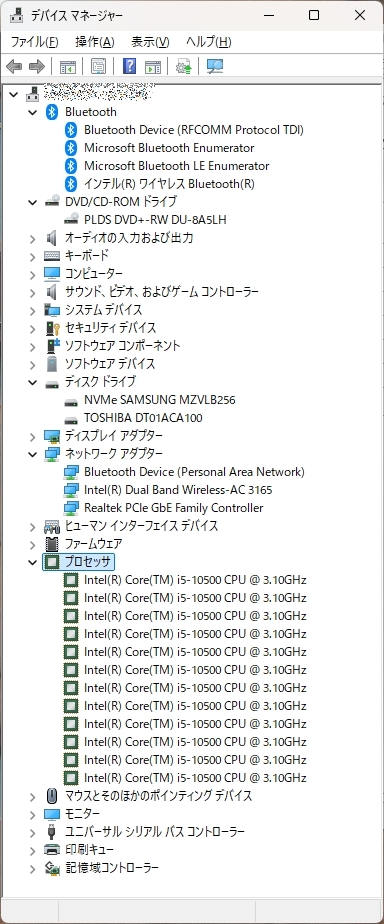Image resolution: width=384 pixels, height=924 pixels.
Task: Expand サウンド、ビデオ、およびゲーム コントローラー
Action: coord(32,292)
